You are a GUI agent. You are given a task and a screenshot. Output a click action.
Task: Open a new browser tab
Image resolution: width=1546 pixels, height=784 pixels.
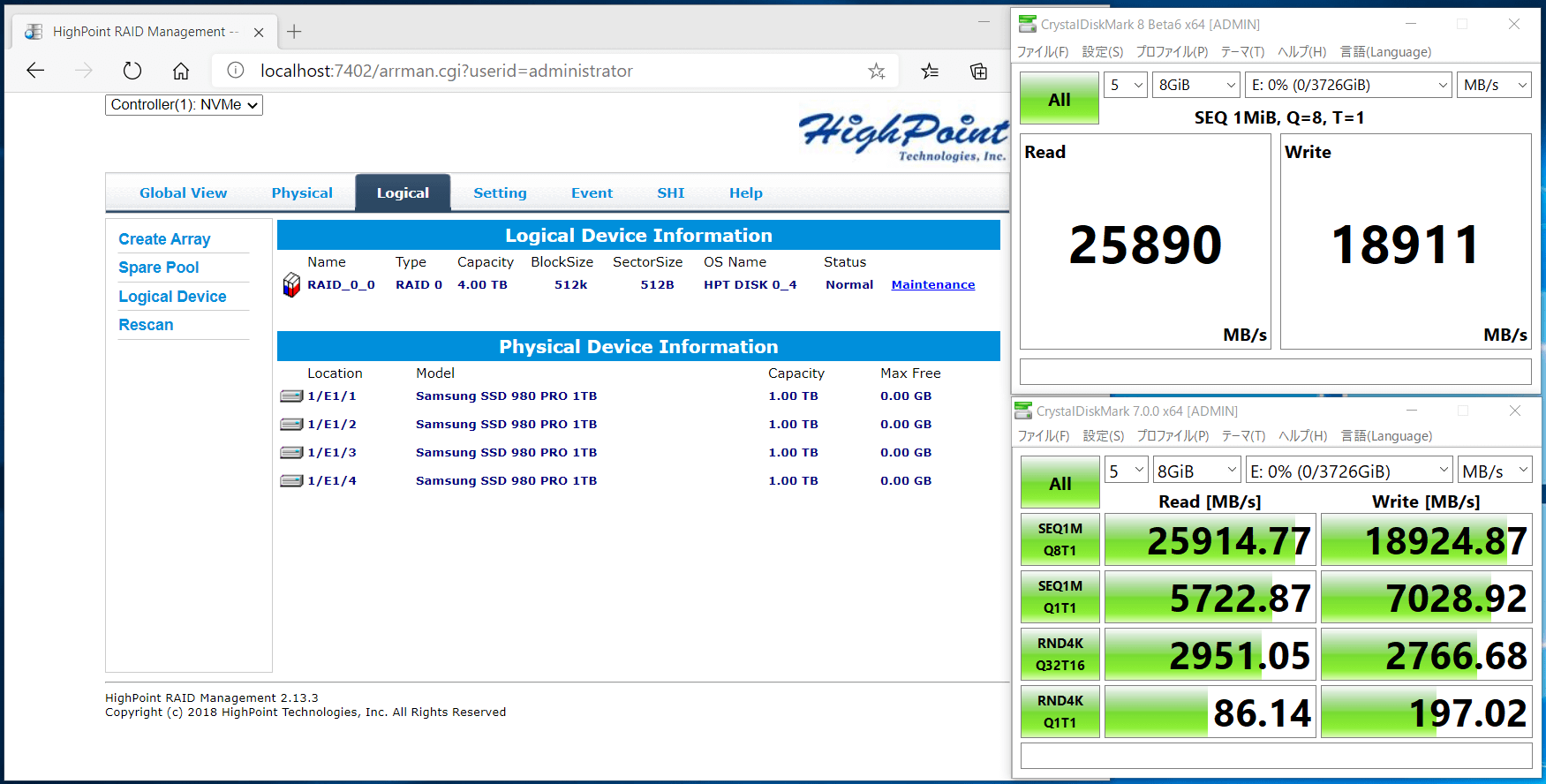294,32
